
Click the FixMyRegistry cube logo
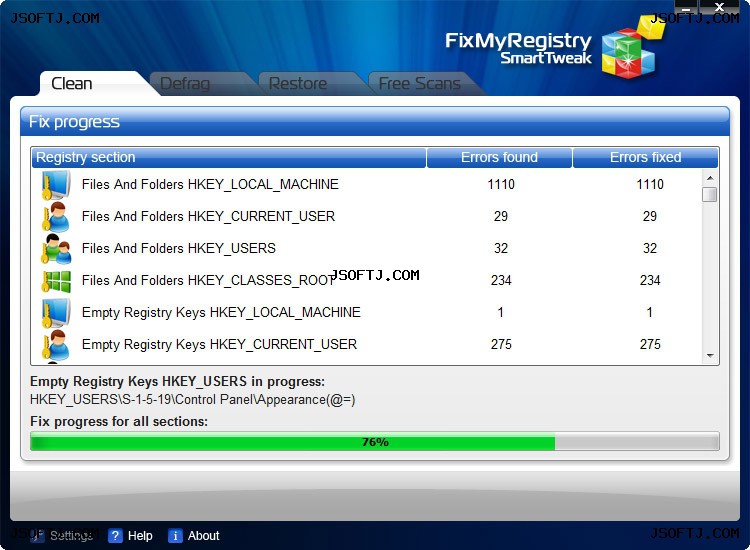pos(631,48)
